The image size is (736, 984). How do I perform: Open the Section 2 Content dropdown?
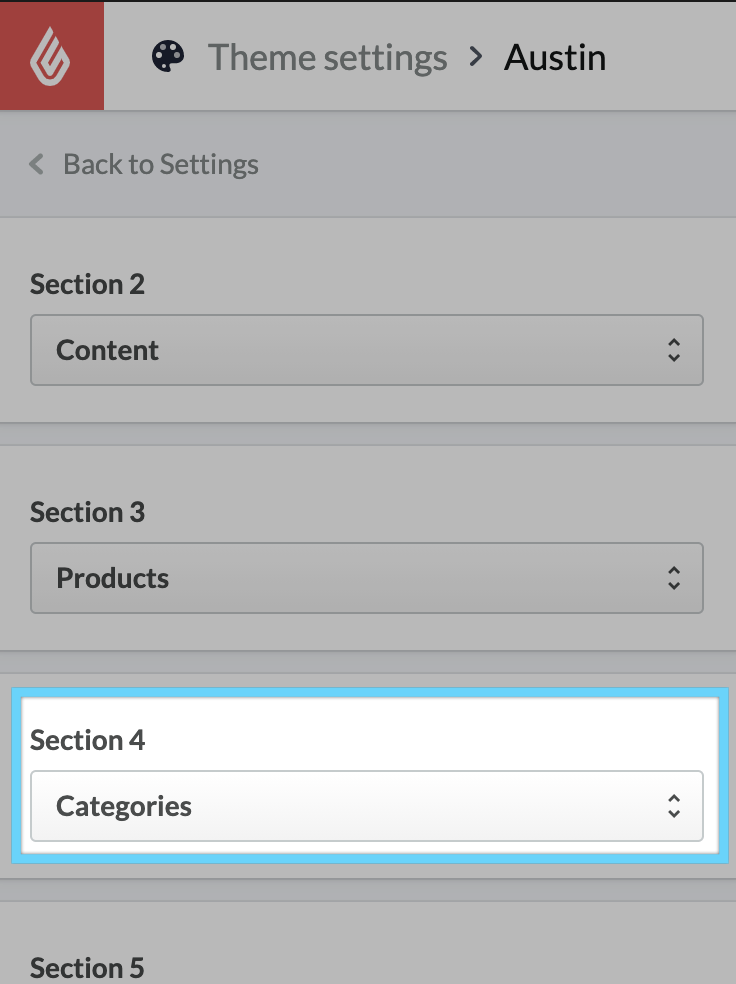[x=367, y=350]
